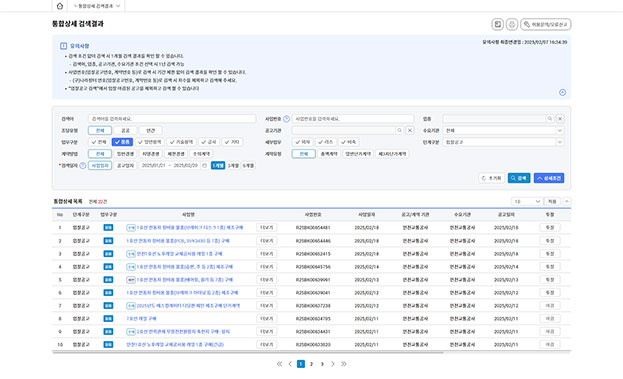The image size is (623, 379).
Task: Click the square layout icon beside print
Action: tap(497, 24)
